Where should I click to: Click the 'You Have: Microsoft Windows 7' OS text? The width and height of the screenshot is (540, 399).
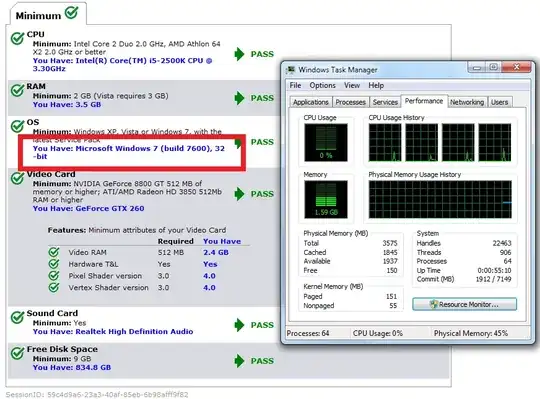click(x=129, y=153)
